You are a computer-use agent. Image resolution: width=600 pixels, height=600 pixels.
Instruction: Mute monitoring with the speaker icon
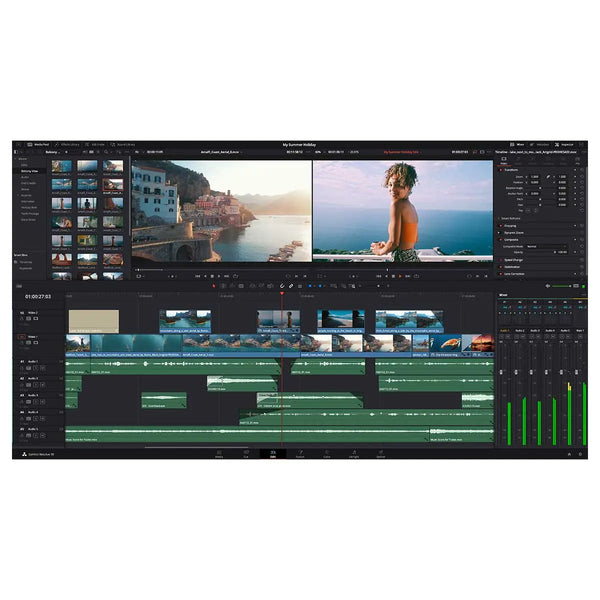pos(548,286)
